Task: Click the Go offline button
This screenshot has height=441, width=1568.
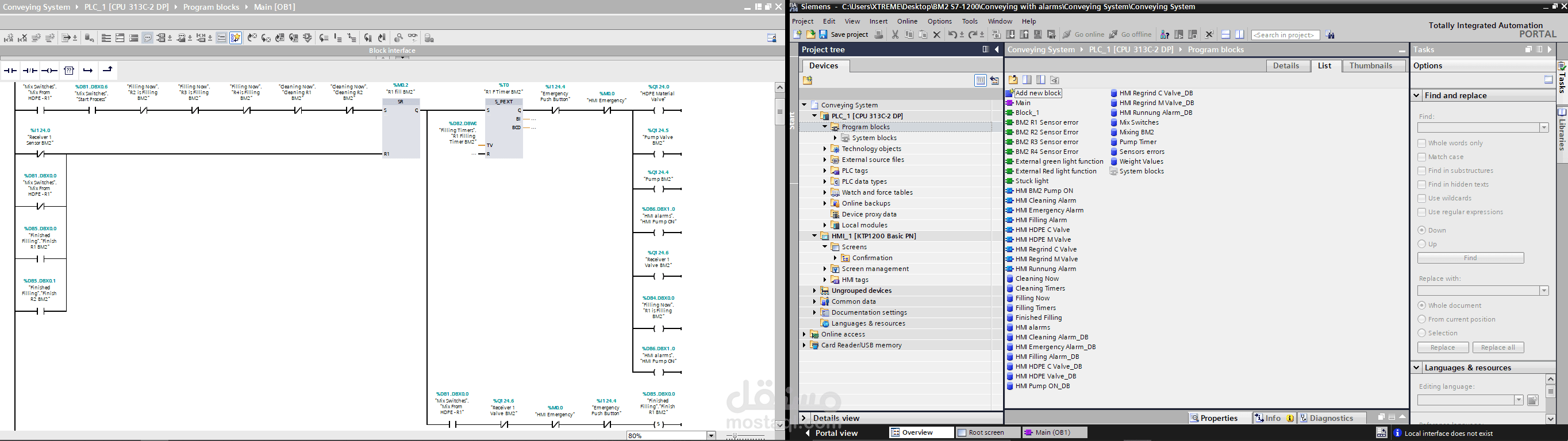Action: [x=1131, y=34]
